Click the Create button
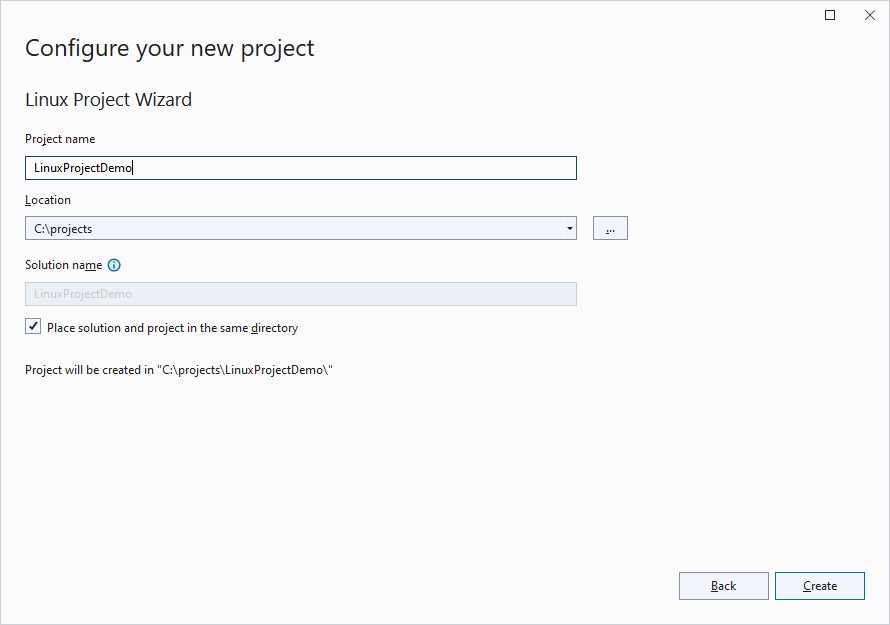This screenshot has height=625, width=890. pyautogui.click(x=819, y=586)
